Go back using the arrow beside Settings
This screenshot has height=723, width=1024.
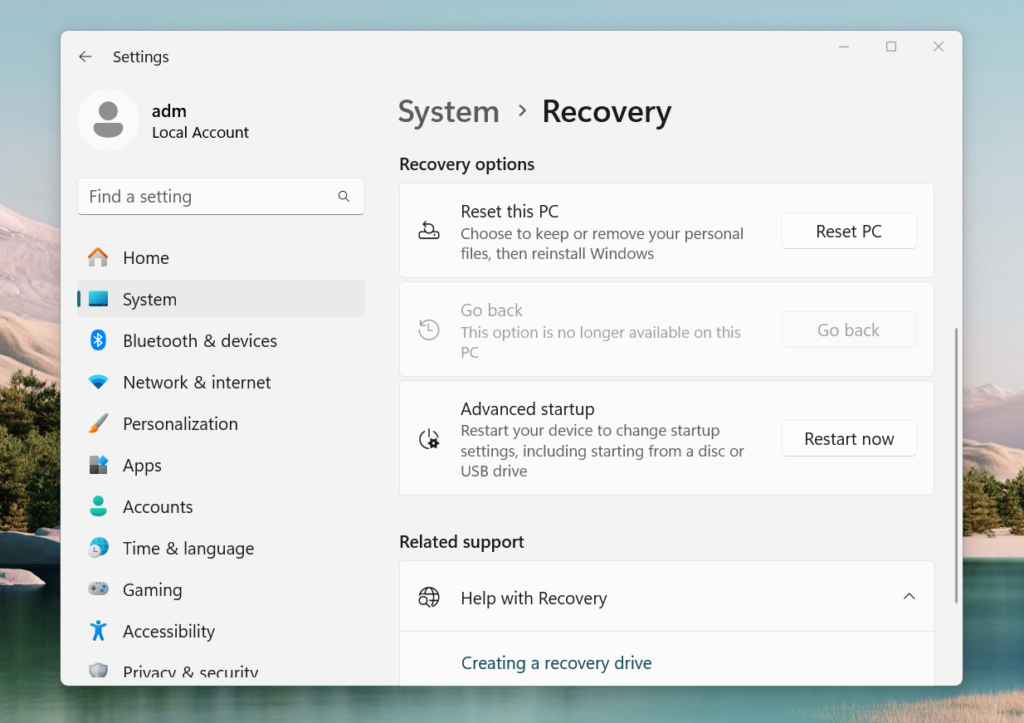point(85,57)
